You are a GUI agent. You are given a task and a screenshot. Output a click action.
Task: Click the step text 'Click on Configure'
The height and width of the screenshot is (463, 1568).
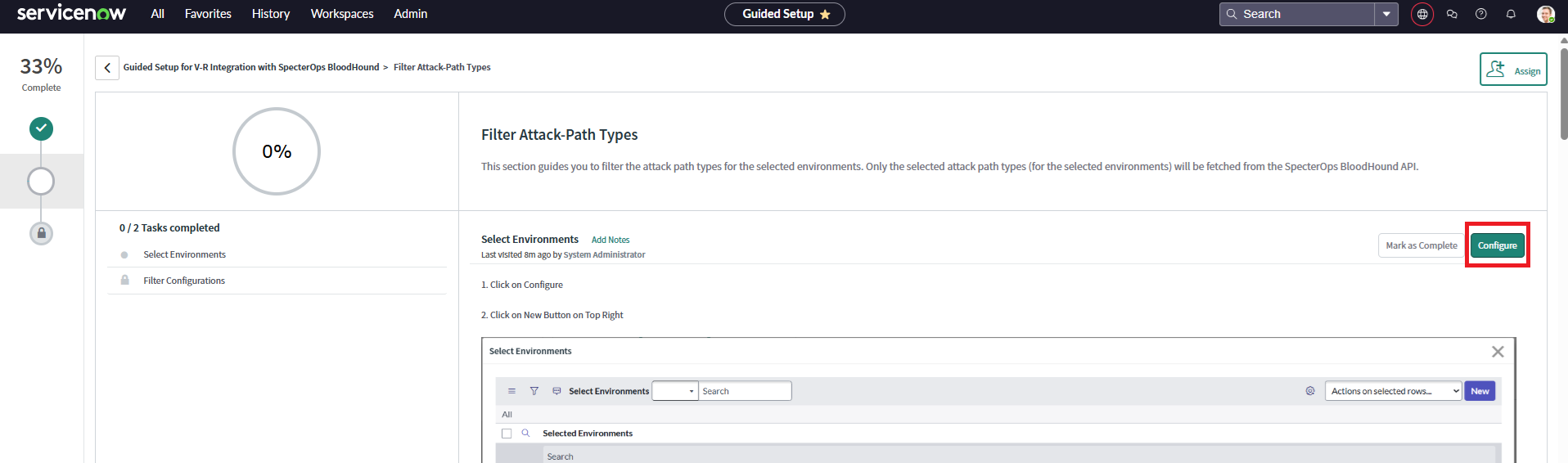tap(526, 285)
